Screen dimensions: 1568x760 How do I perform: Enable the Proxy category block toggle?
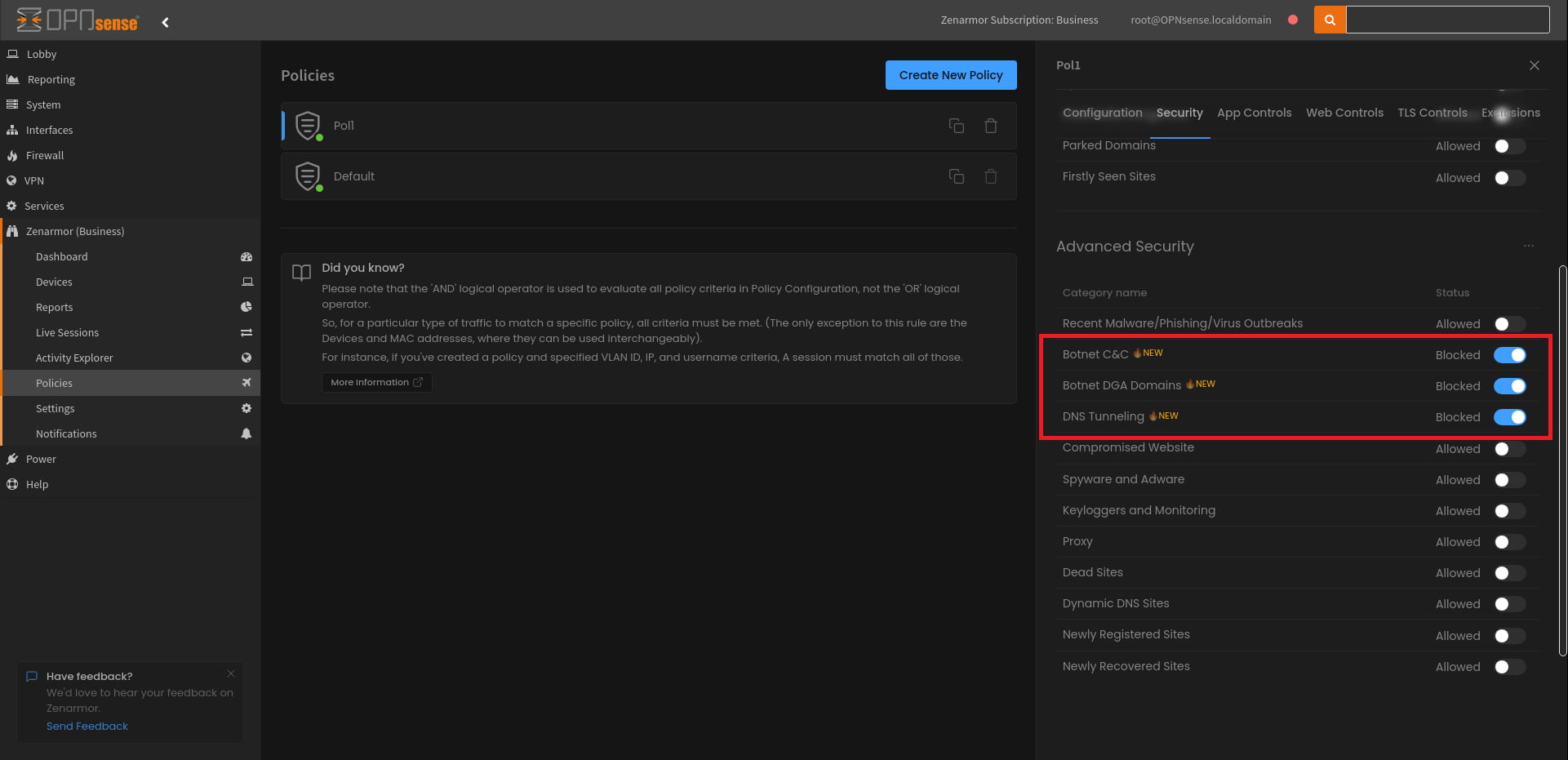pos(1509,542)
